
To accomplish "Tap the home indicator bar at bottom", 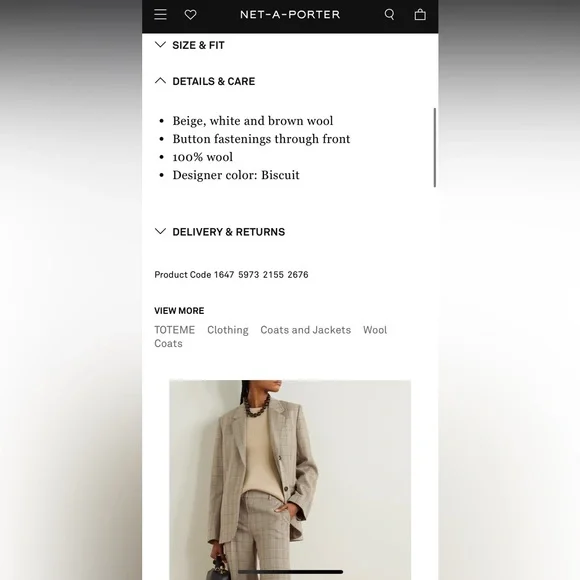I will tap(290, 572).
